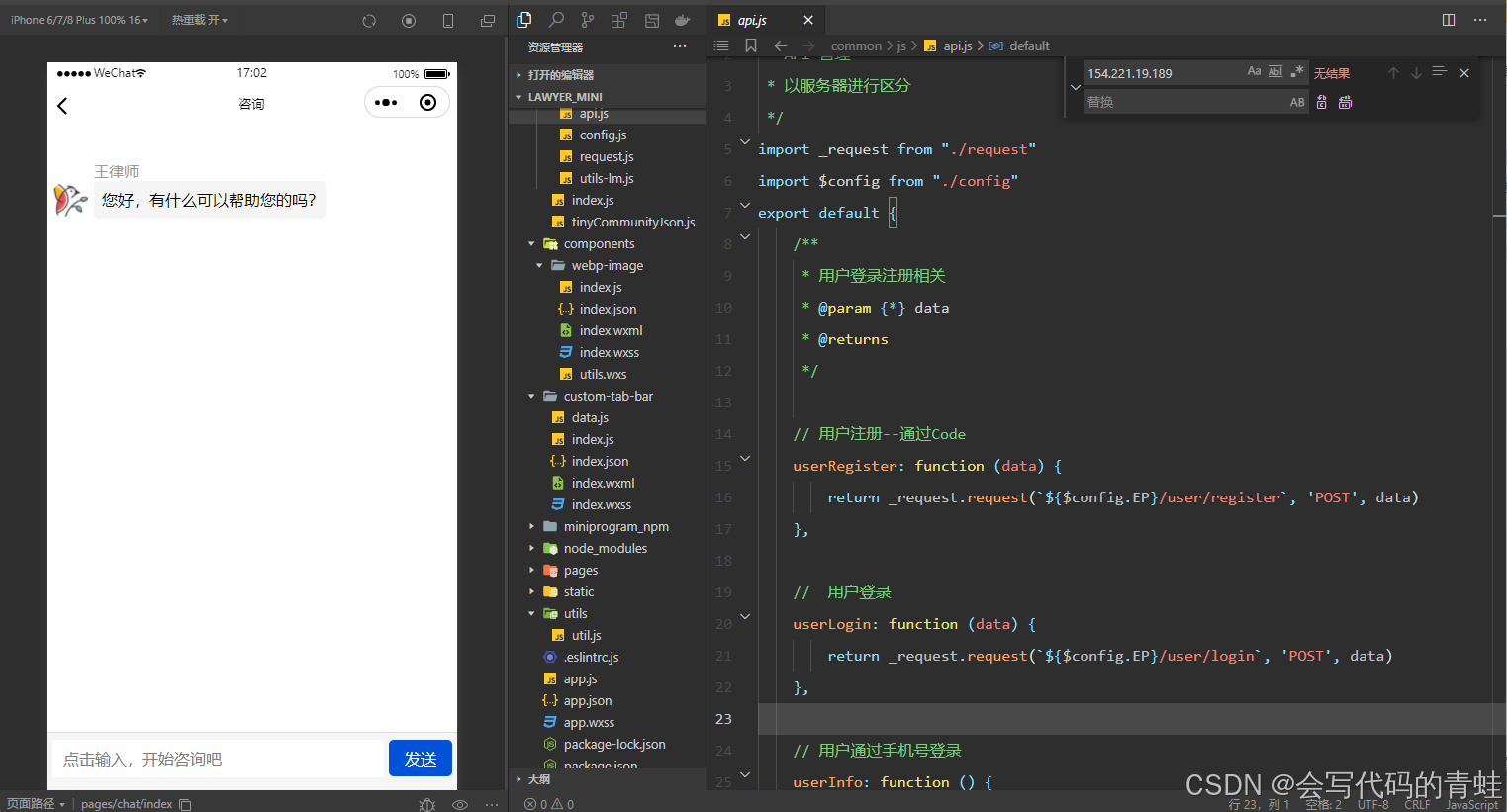Screen dimensions: 1507x812
Task: Click the WeChat capsule three-dots menu
Action: (x=386, y=102)
